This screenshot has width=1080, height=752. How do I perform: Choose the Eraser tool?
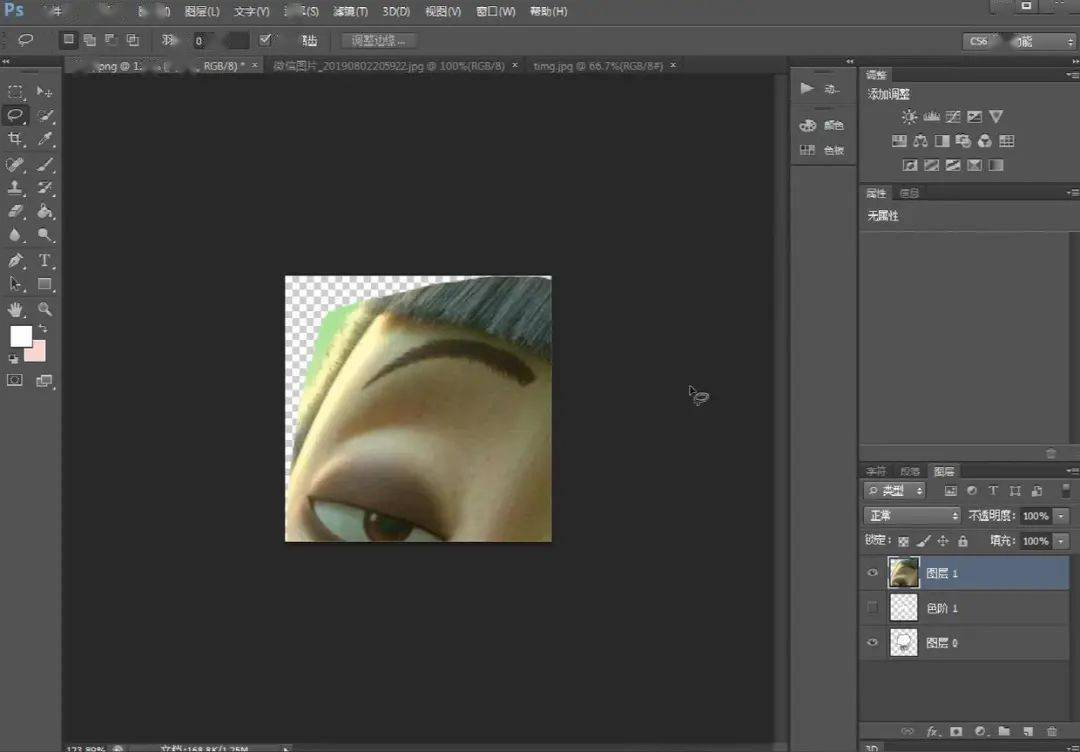click(15, 211)
